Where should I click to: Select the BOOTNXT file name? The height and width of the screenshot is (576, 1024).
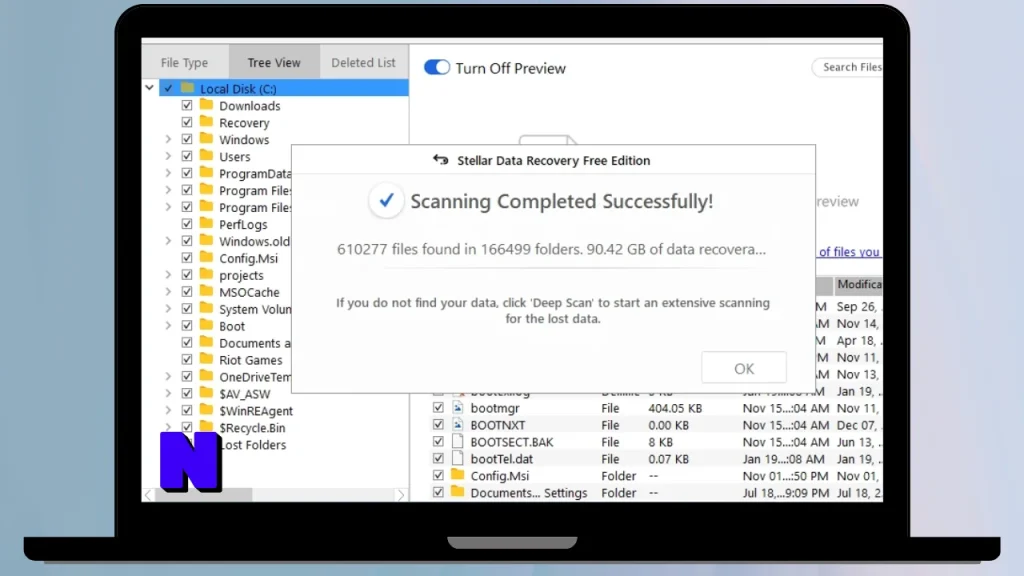(x=498, y=425)
